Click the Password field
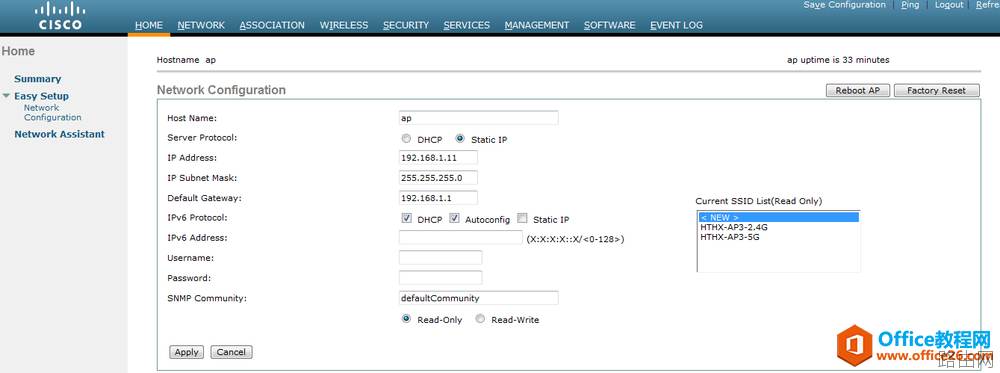Image resolution: width=1000 pixels, height=373 pixels. (440, 278)
